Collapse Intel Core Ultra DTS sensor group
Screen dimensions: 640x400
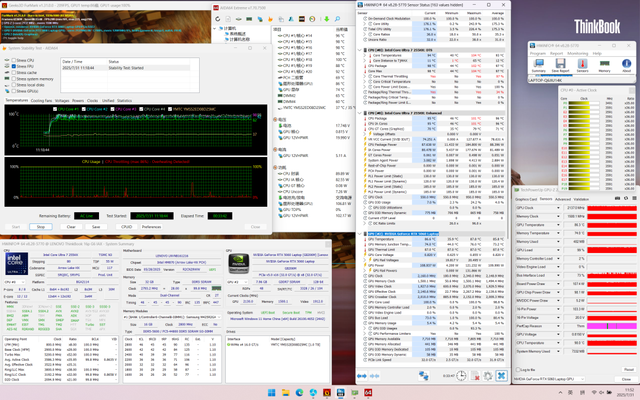(360, 50)
